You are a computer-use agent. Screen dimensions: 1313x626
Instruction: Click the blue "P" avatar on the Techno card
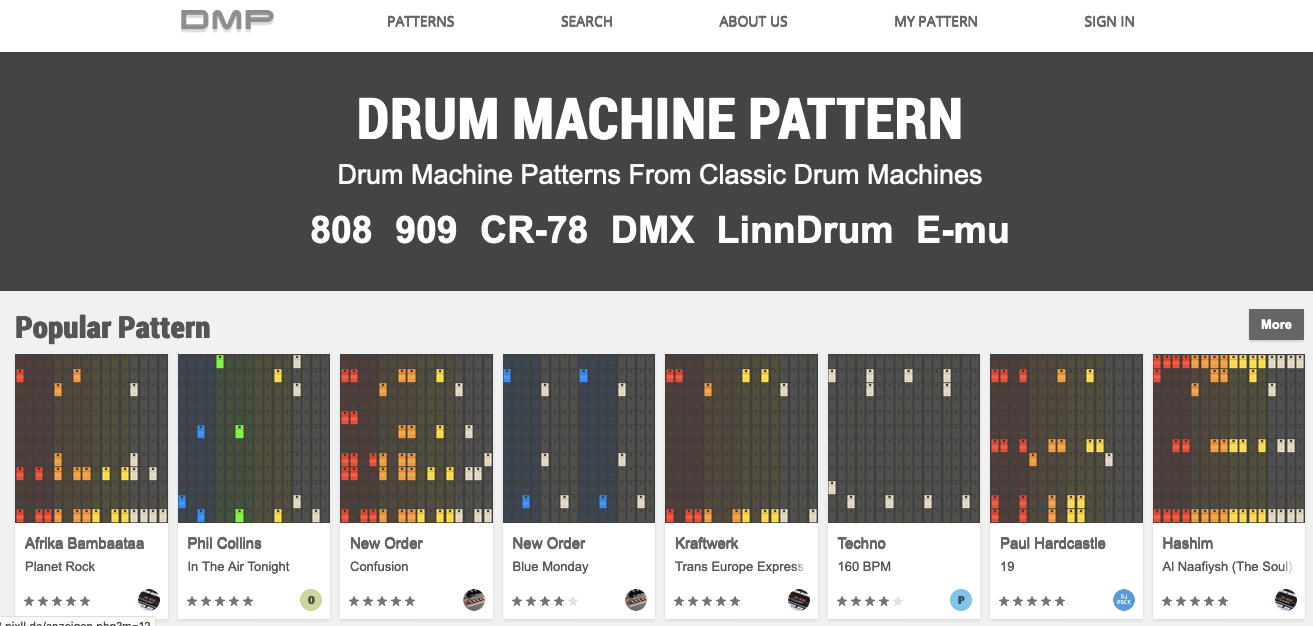[960, 600]
